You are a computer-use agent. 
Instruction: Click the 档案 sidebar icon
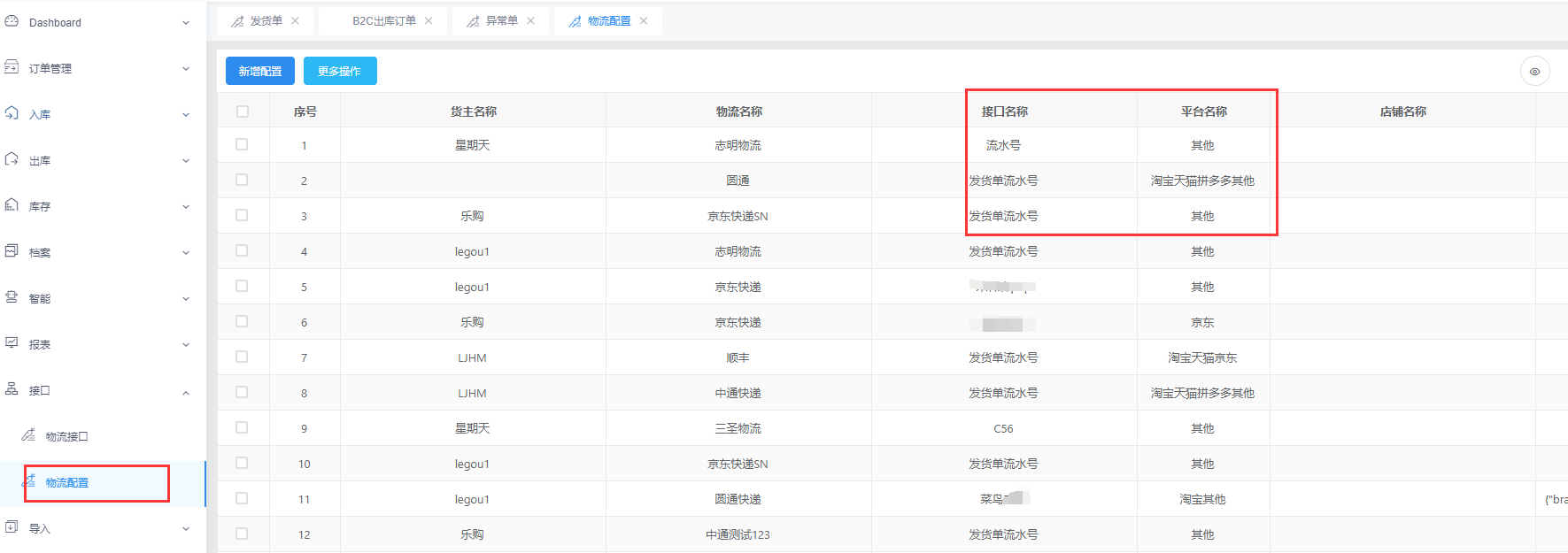pyautogui.click(x=12, y=250)
